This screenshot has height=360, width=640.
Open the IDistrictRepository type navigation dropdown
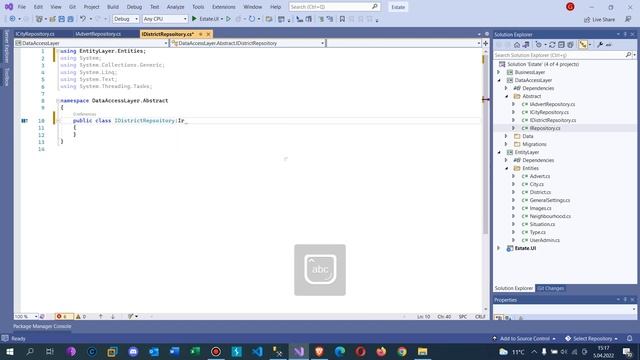pyautogui.click(x=247, y=43)
